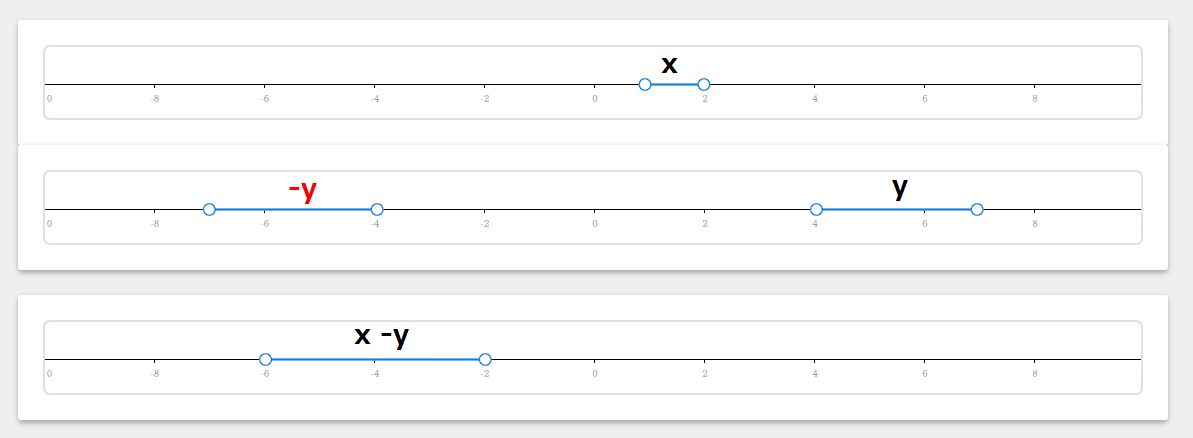Click the blue segment labeled y
Screen dimensions: 1193x438
[x=896, y=209]
